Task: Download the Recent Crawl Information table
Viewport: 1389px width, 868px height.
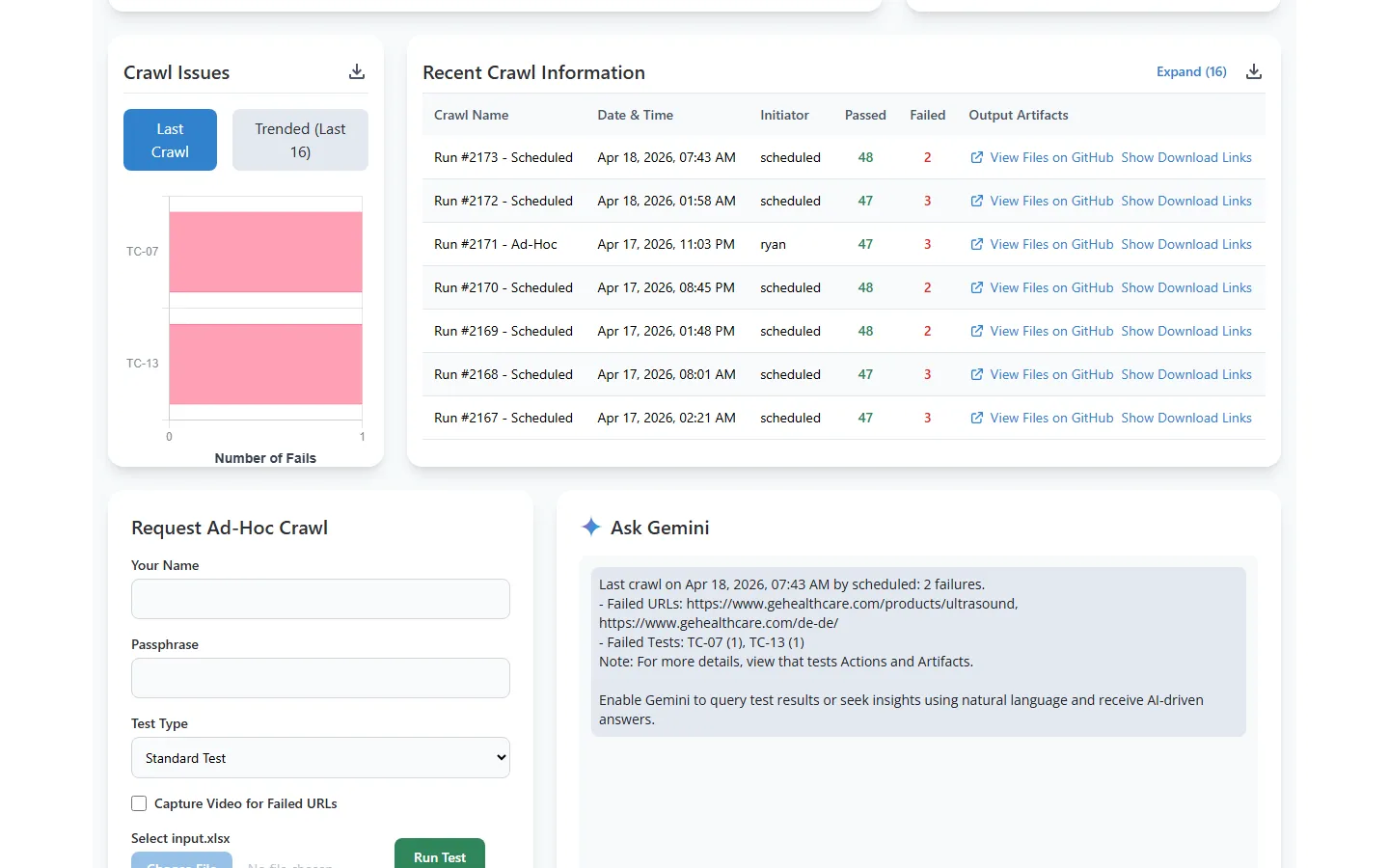Action: (1253, 70)
